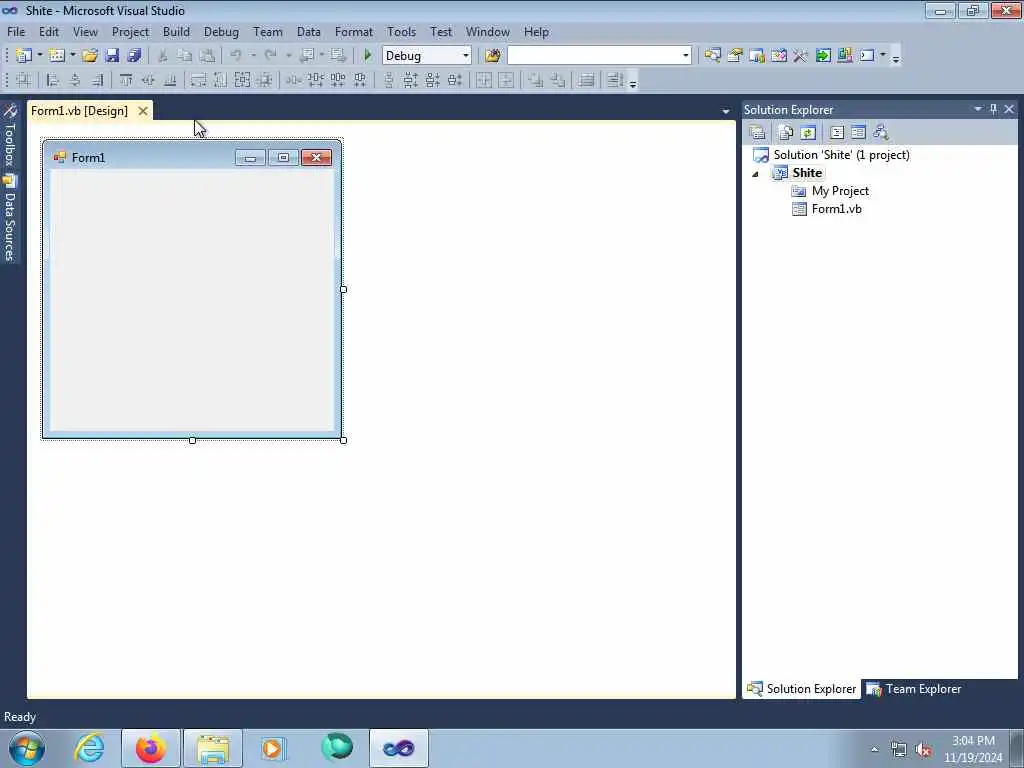Click the New Project toolbar icon
The width and height of the screenshot is (1024, 768).
24,56
